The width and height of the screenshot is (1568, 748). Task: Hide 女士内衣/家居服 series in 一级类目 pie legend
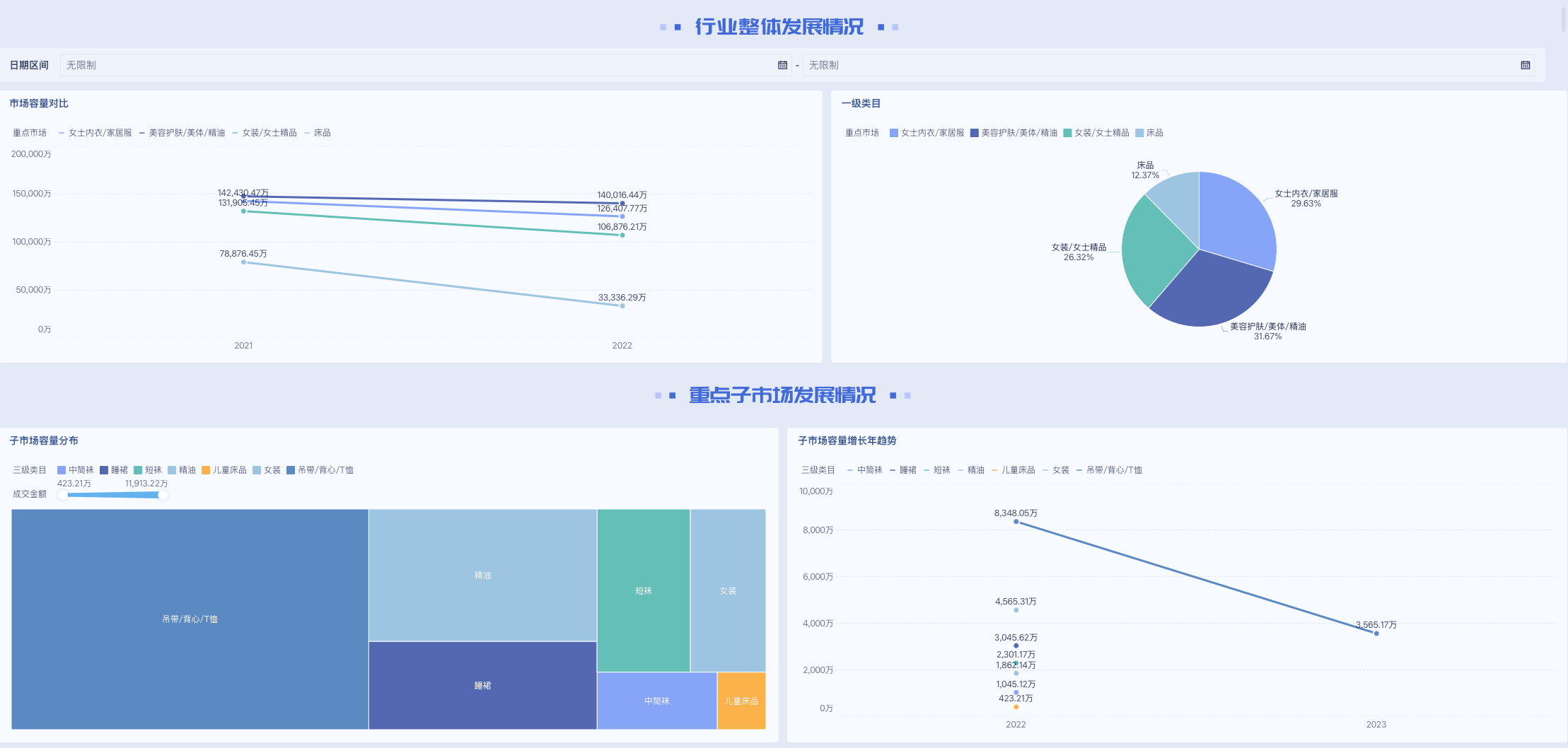point(927,133)
